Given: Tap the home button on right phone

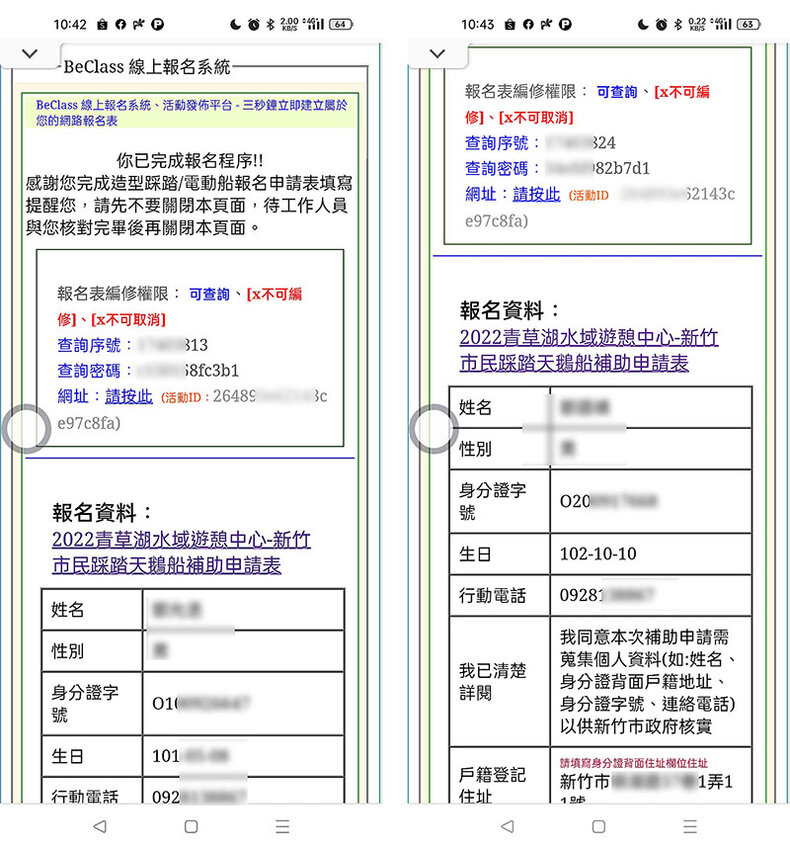Looking at the screenshot, I should point(599,826).
